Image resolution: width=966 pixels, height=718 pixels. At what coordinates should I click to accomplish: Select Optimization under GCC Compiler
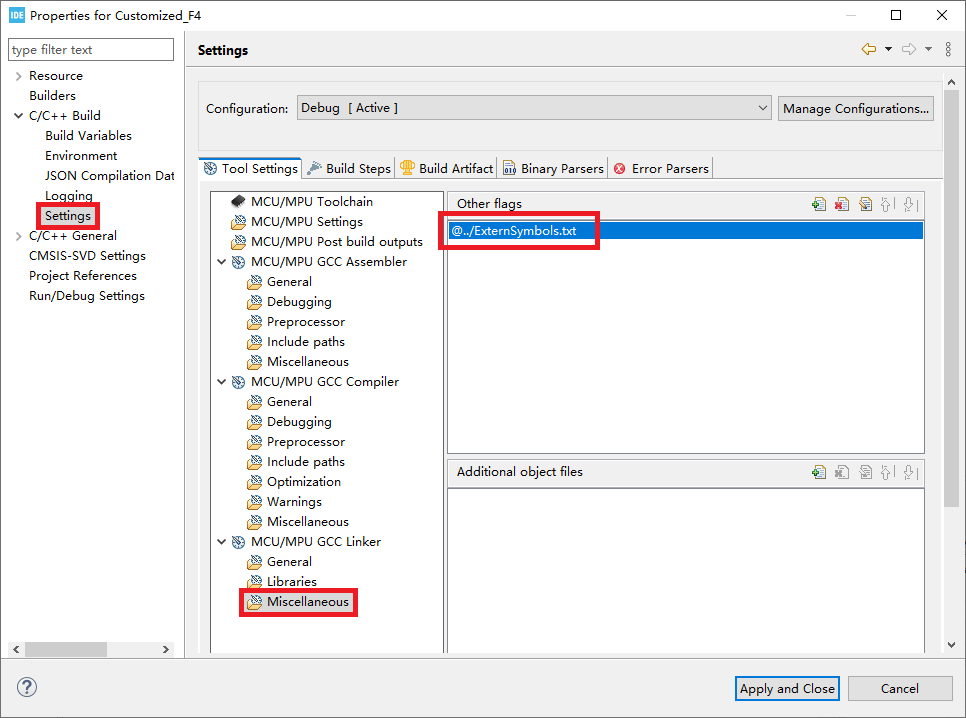303,482
